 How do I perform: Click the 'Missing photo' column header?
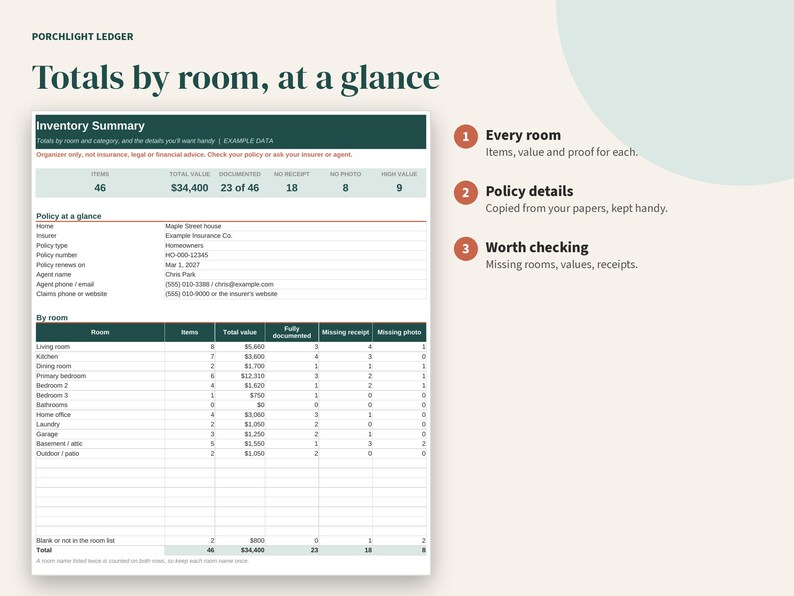point(399,333)
